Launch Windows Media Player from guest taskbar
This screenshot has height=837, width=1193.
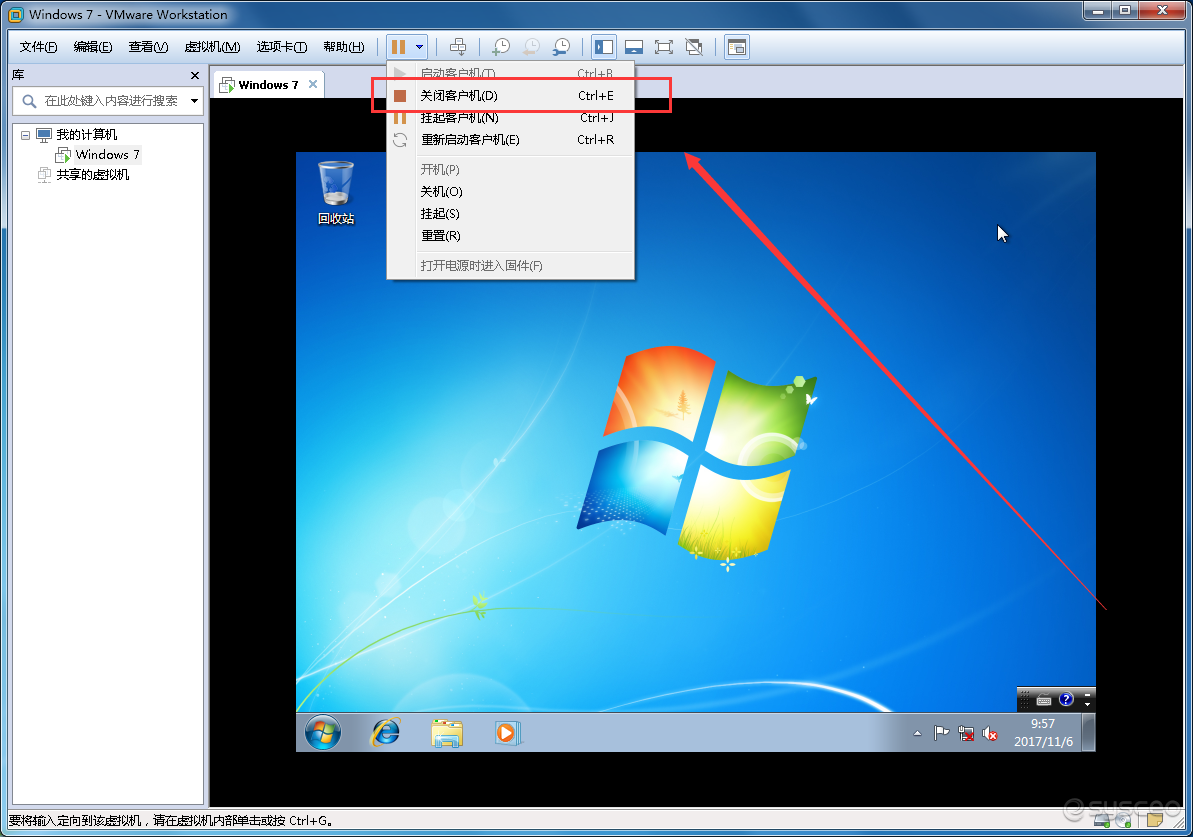506,733
